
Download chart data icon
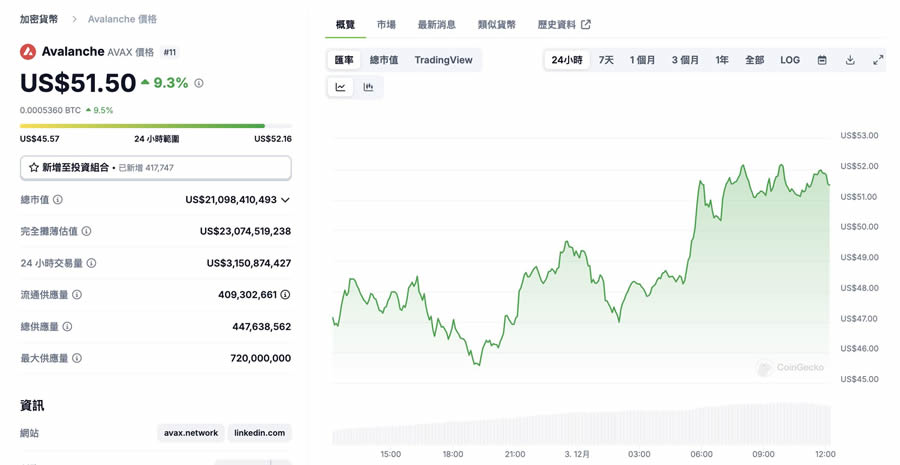pos(850,60)
